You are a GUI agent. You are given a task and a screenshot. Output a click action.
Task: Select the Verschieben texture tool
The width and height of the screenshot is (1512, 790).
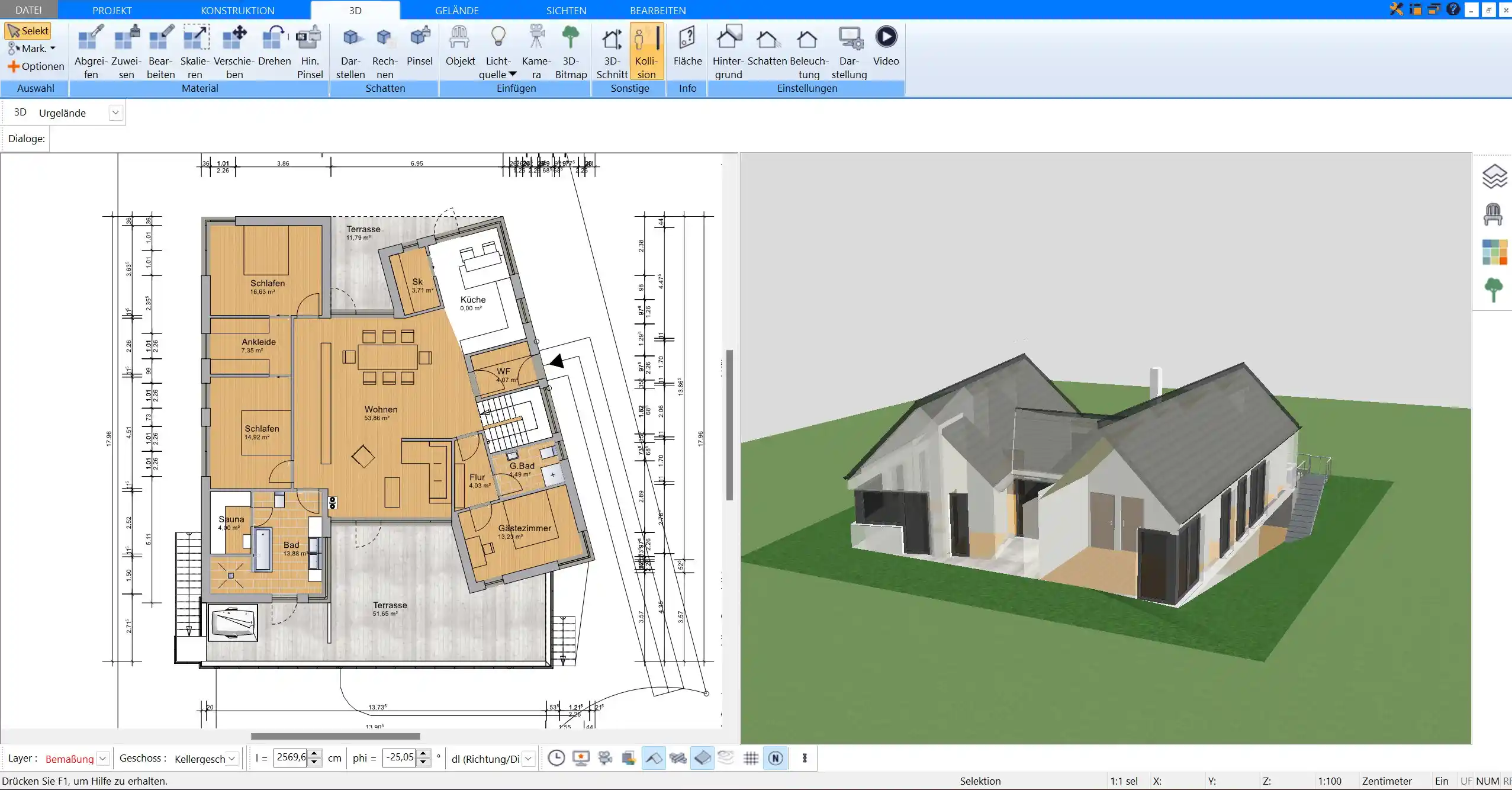coord(234,52)
